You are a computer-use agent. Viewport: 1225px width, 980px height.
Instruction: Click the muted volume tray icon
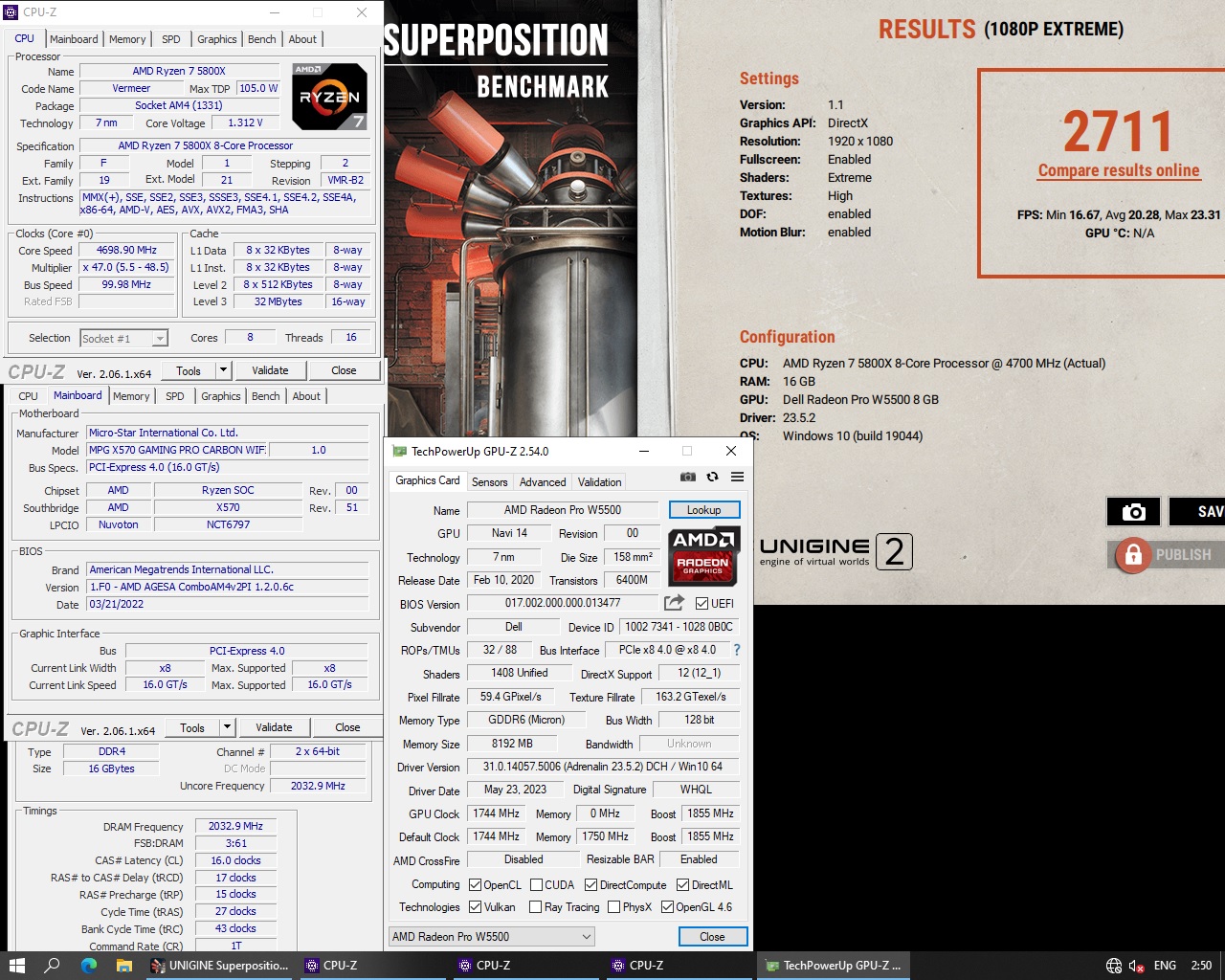1137,966
